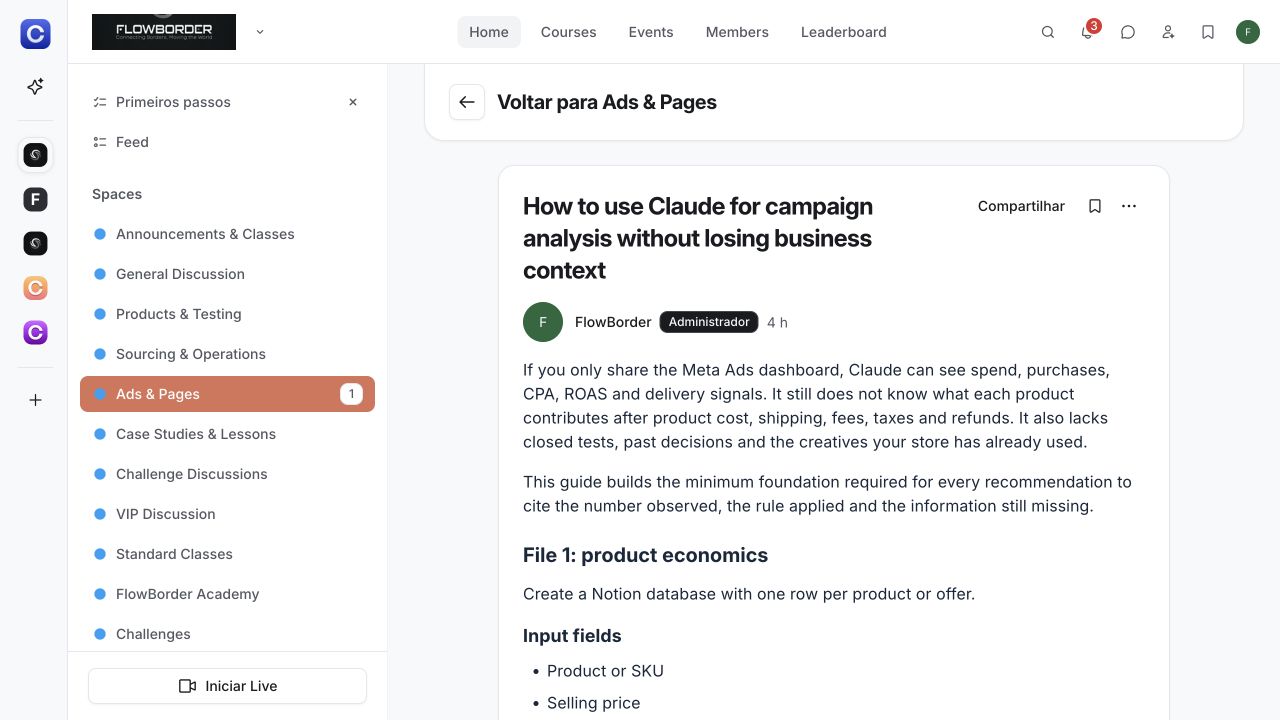Switch to the Events tab
This screenshot has height=720, width=1280.
pyautogui.click(x=651, y=32)
